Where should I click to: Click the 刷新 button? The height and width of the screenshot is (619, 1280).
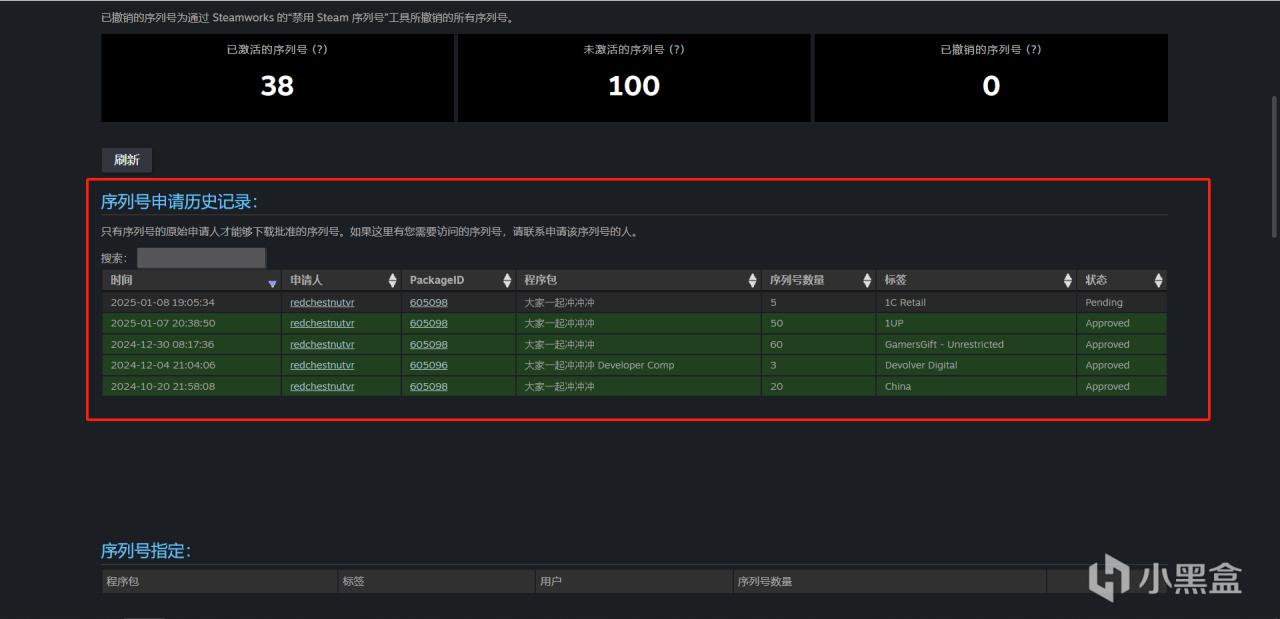pyautogui.click(x=126, y=160)
